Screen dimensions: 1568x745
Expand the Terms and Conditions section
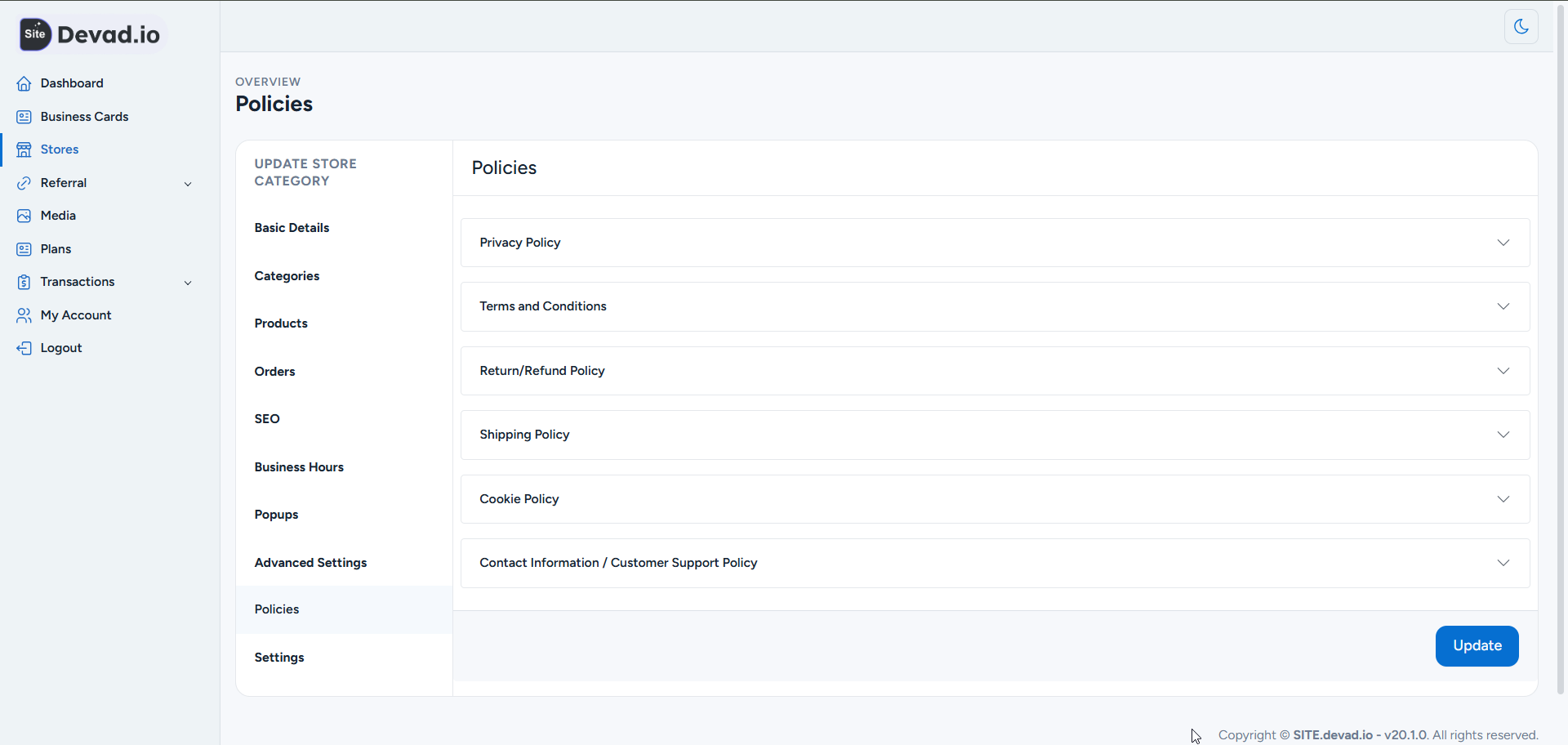coord(1503,306)
